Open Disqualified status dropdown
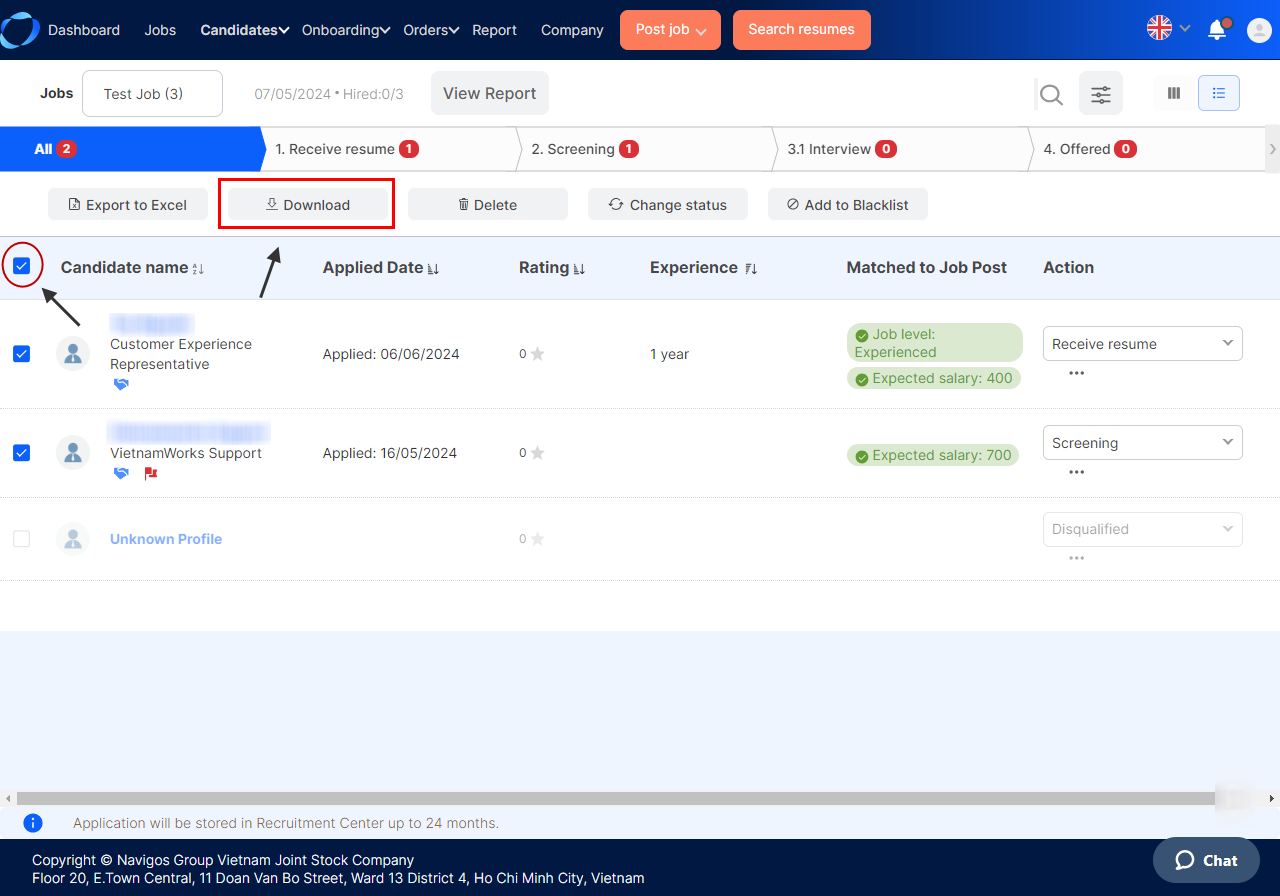Screen dimensions: 1280x896 [1142, 529]
